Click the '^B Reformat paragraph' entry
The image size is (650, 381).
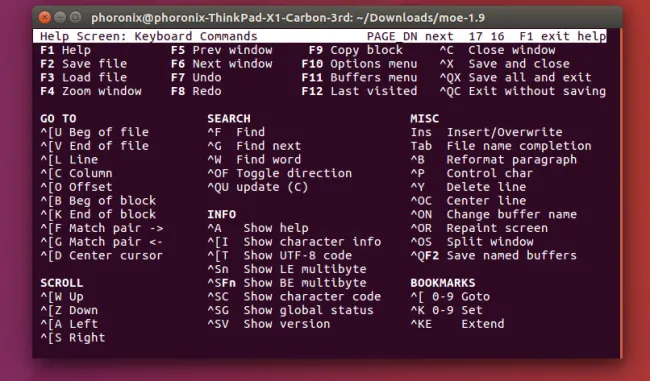pos(493,160)
